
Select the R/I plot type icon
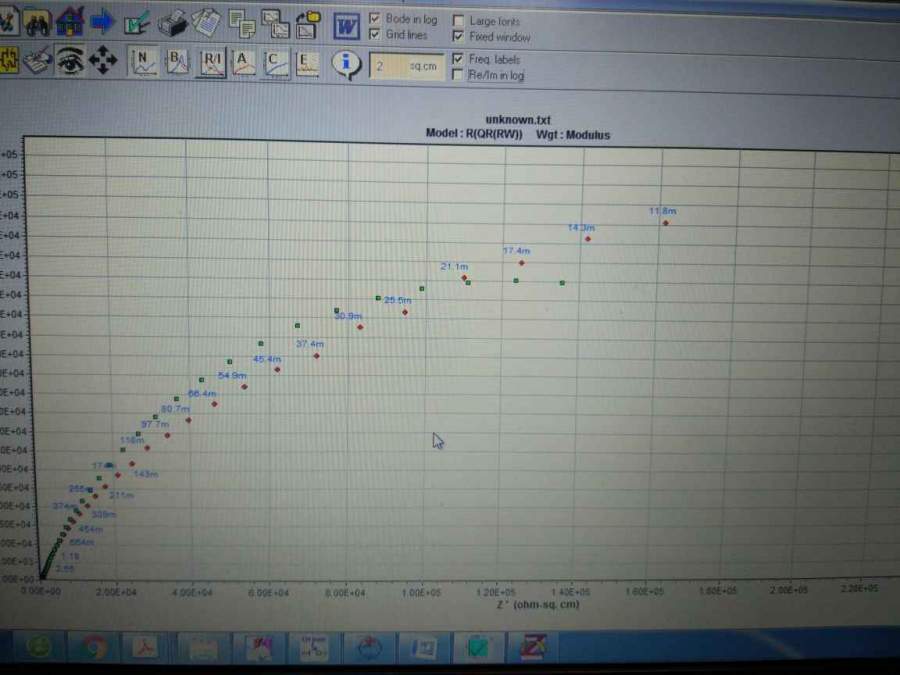pyautogui.click(x=212, y=63)
